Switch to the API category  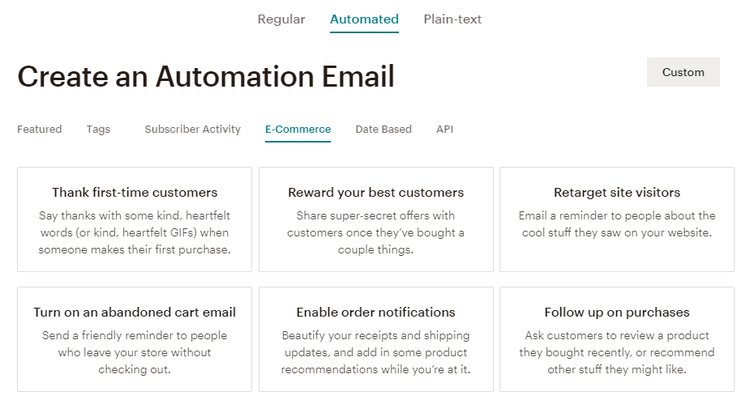pos(444,129)
